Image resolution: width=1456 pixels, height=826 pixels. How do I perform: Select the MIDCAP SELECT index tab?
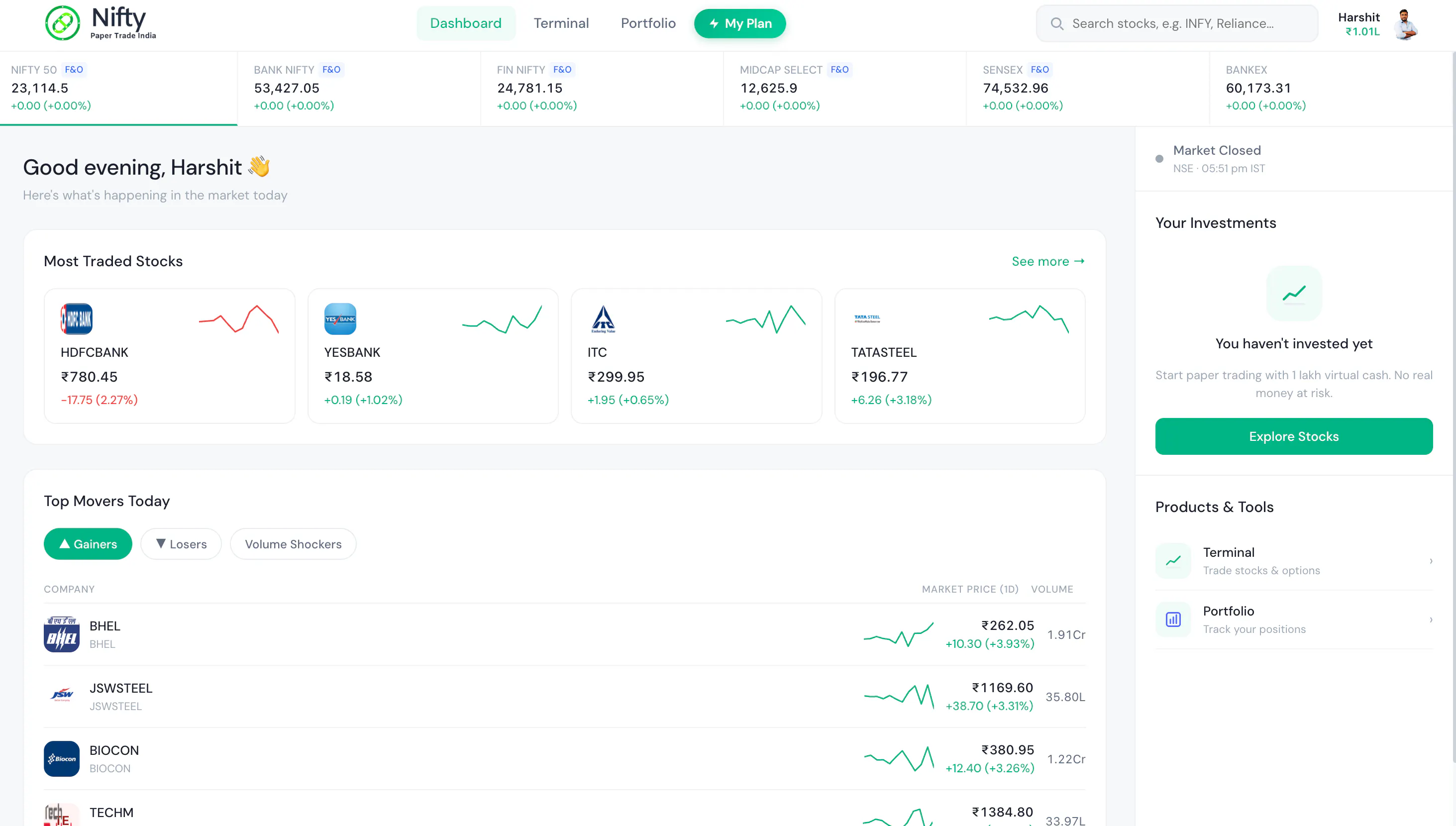point(845,88)
